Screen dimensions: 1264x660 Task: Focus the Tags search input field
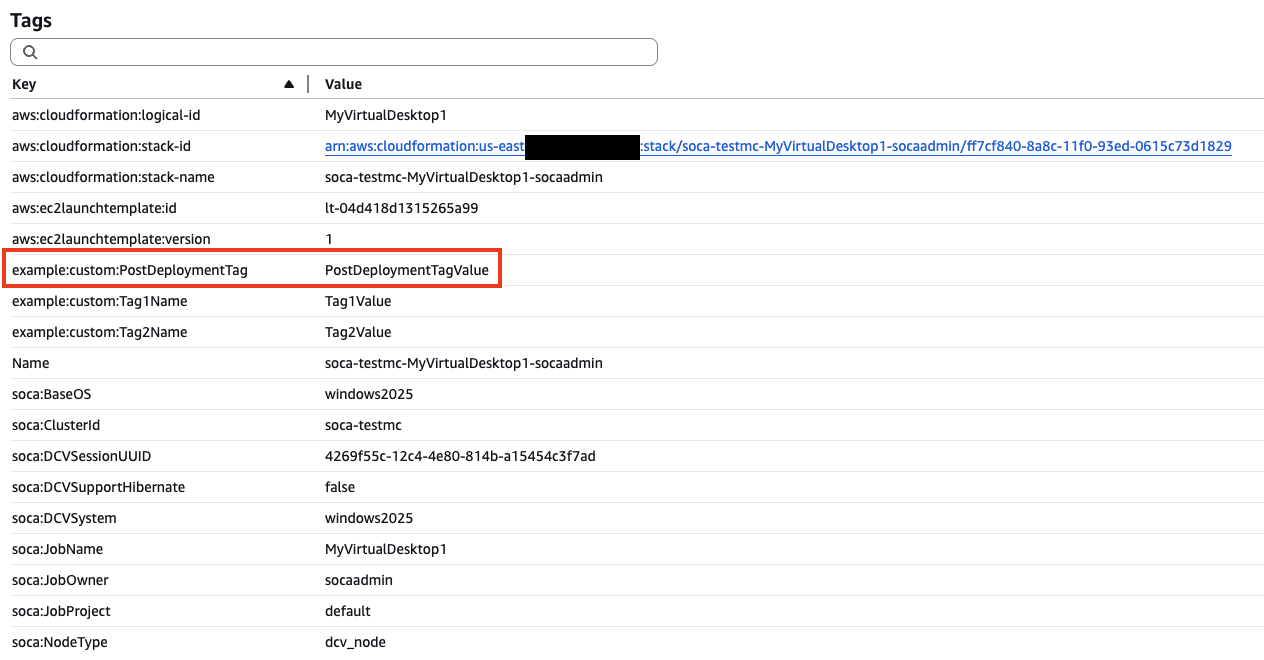pyautogui.click(x=340, y=52)
